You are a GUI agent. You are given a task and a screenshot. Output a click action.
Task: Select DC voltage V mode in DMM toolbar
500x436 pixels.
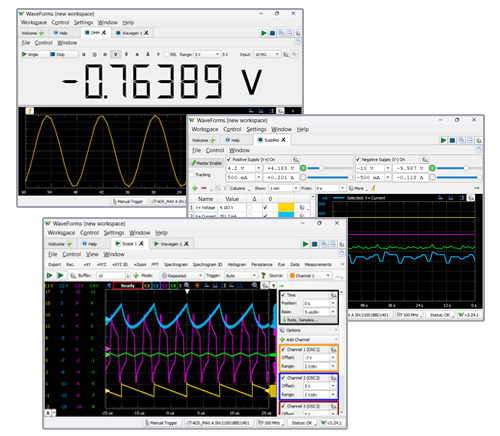(116, 54)
